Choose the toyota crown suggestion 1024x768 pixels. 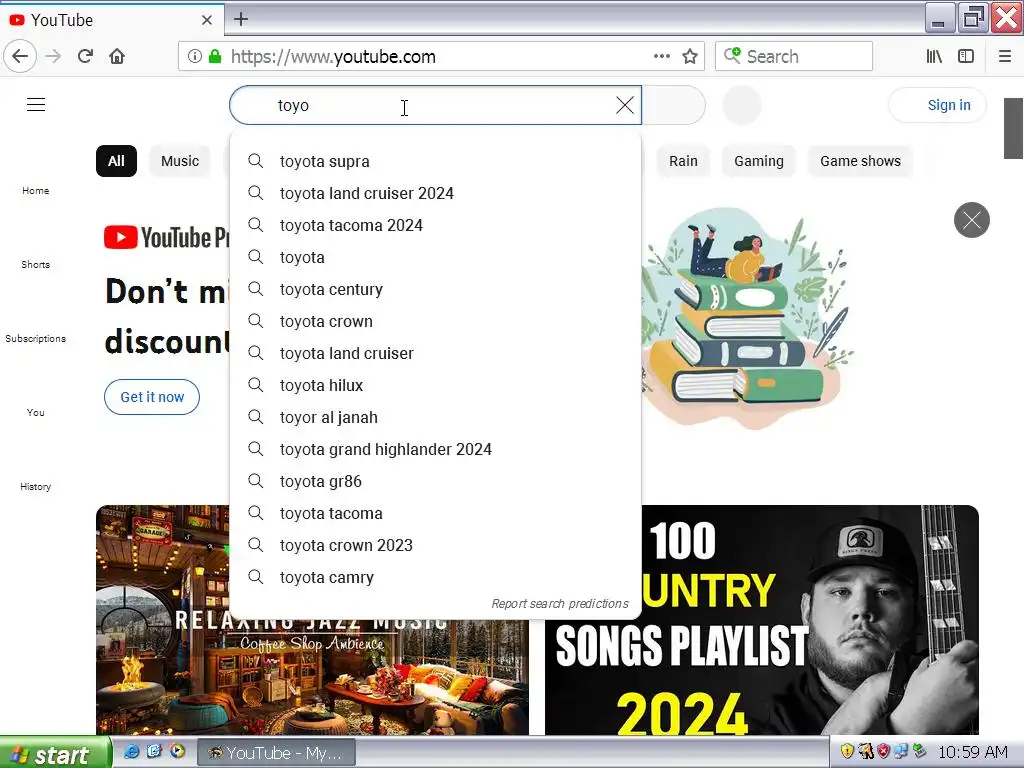click(435, 321)
